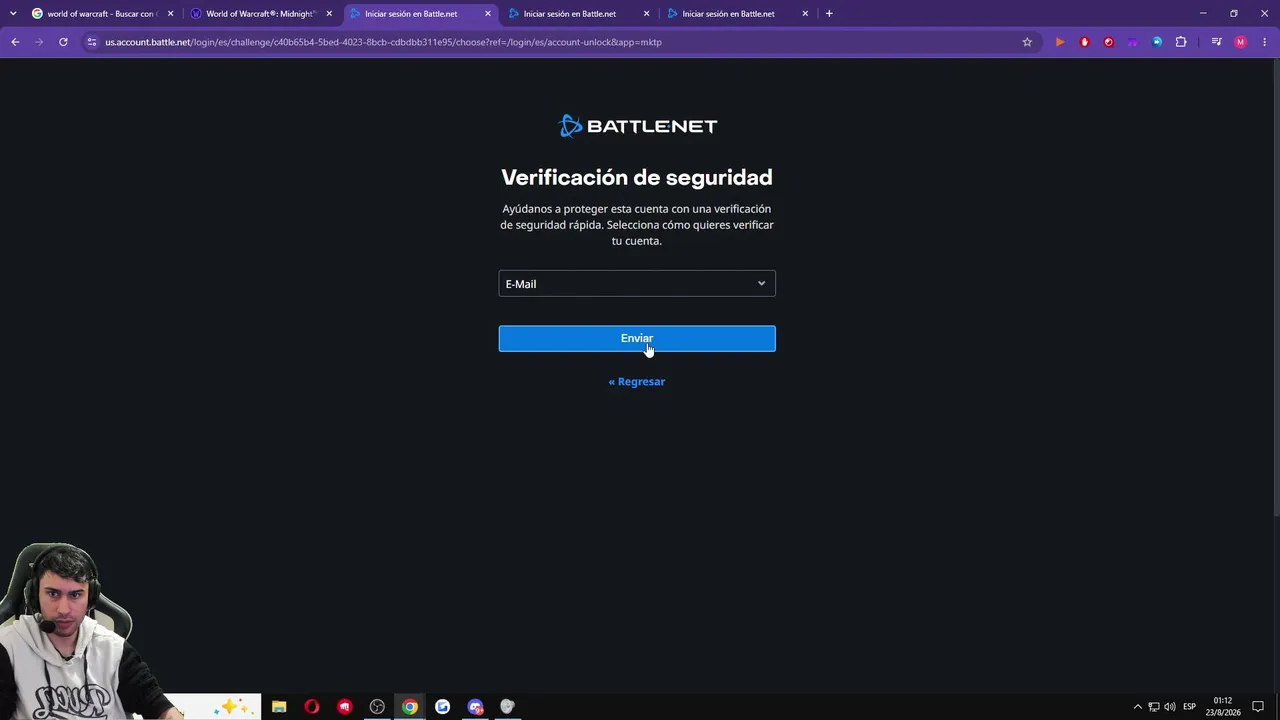1280x720 pixels.
Task: Open OBS Studio from the taskbar
Action: (377, 707)
